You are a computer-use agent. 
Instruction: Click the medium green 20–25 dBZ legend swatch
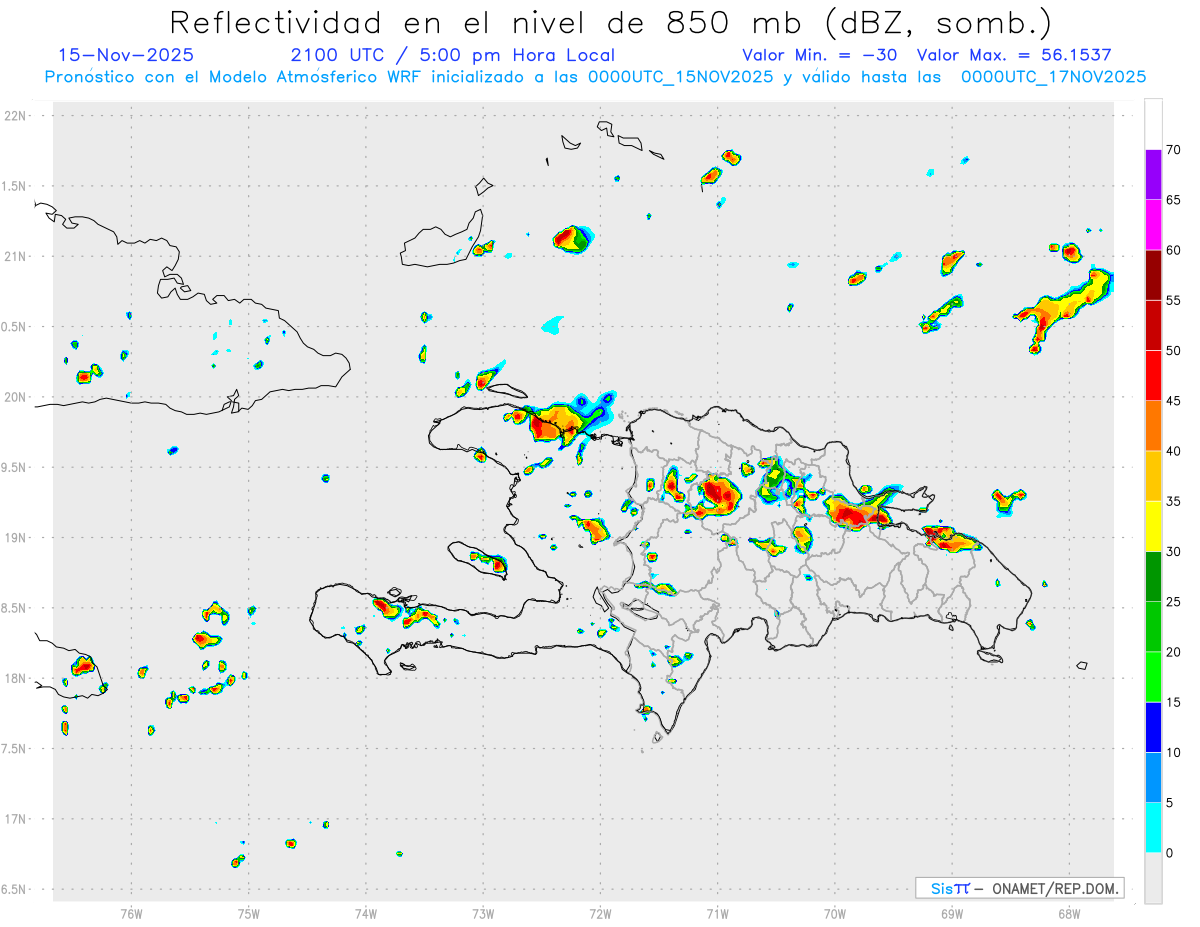click(x=1153, y=627)
